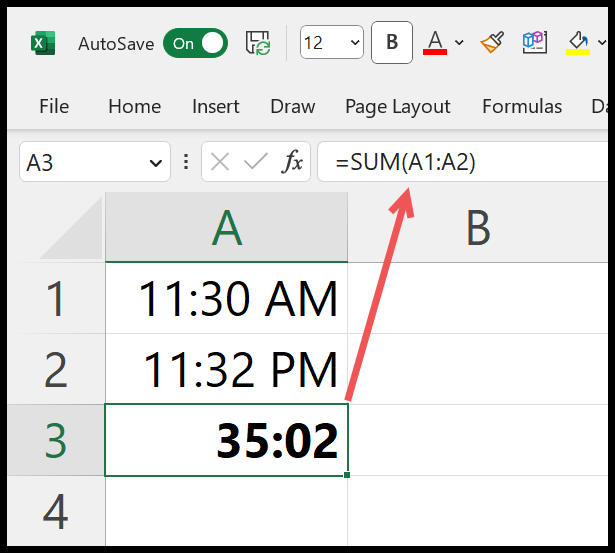The image size is (615, 553).
Task: Click the formula bar =SUM(A1:A2)
Action: click(x=462, y=162)
